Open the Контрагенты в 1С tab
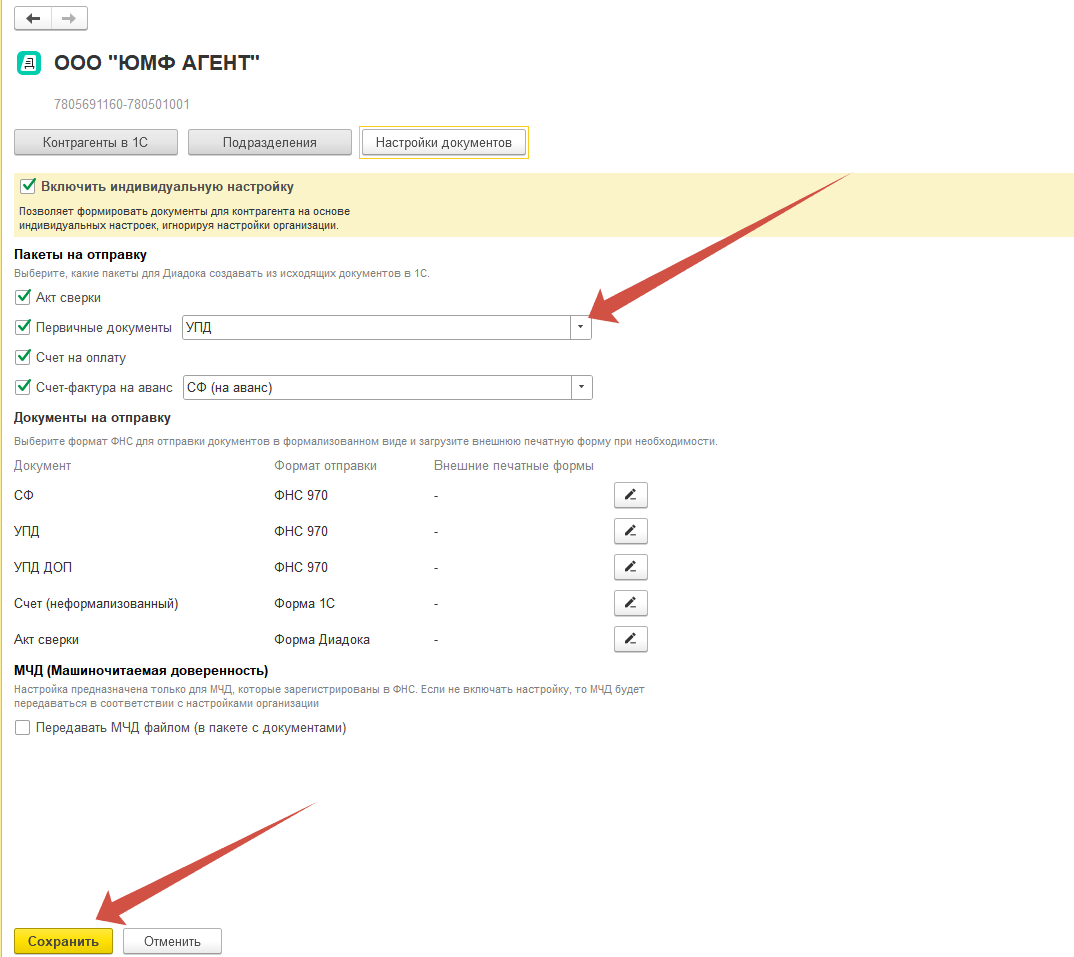This screenshot has height=957, width=1074. tap(96, 142)
